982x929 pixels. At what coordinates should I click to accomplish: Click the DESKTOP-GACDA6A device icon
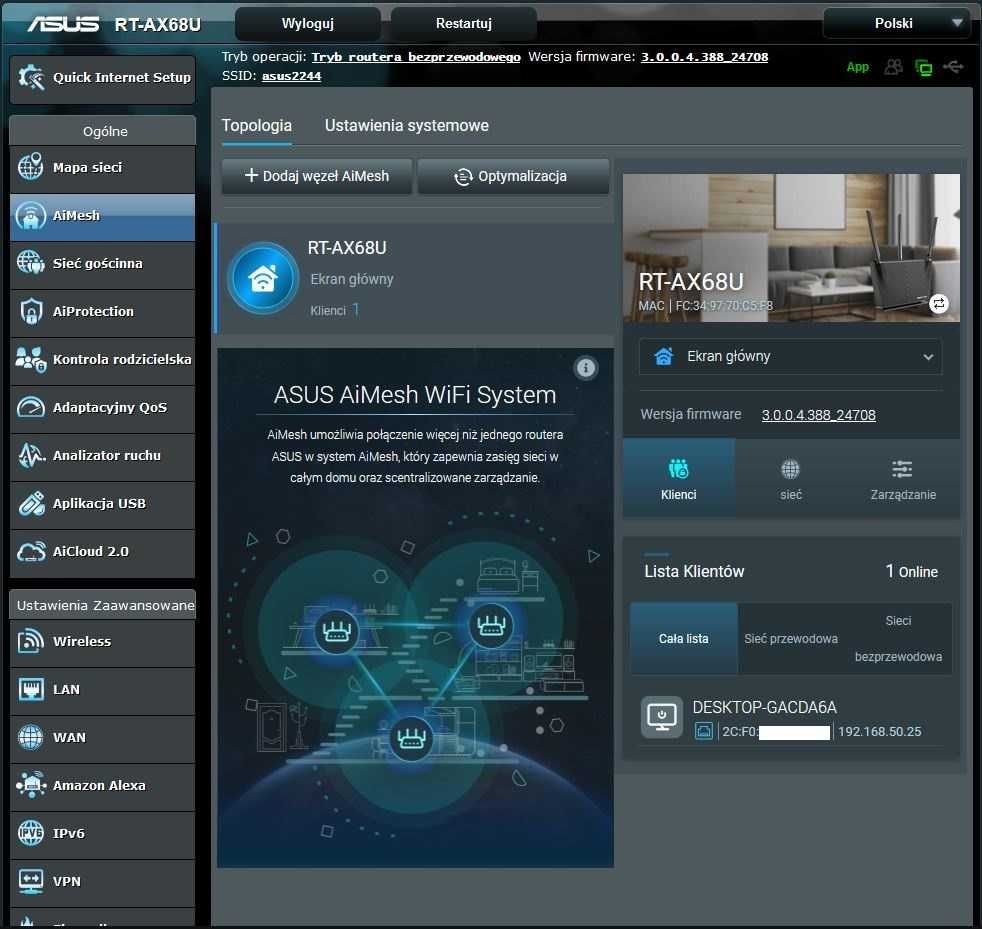(x=661, y=717)
